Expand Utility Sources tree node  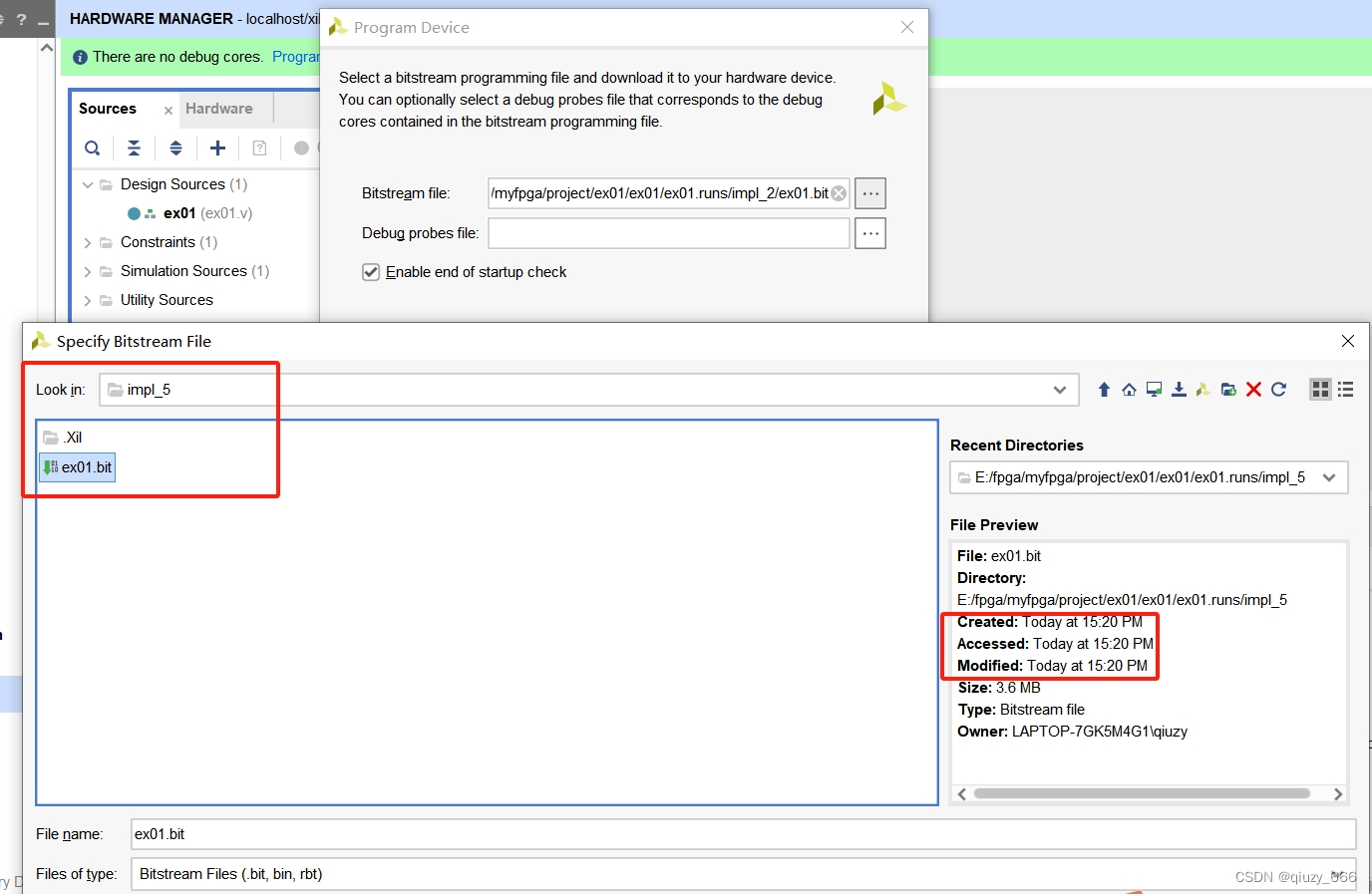tap(88, 300)
